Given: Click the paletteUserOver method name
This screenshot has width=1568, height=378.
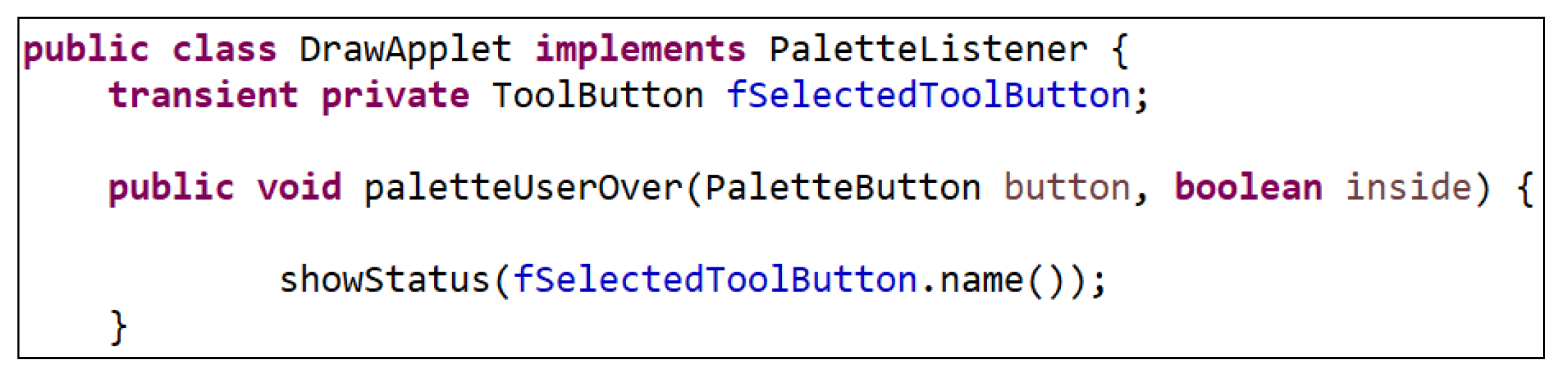Looking at the screenshot, I should coord(523,187).
